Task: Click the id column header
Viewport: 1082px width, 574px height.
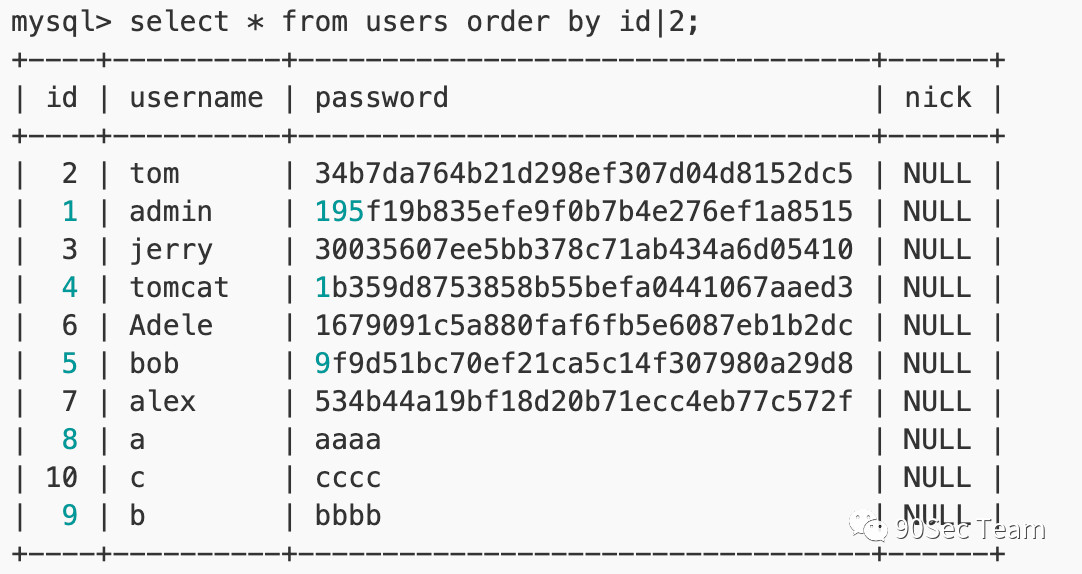Action: coord(62,97)
